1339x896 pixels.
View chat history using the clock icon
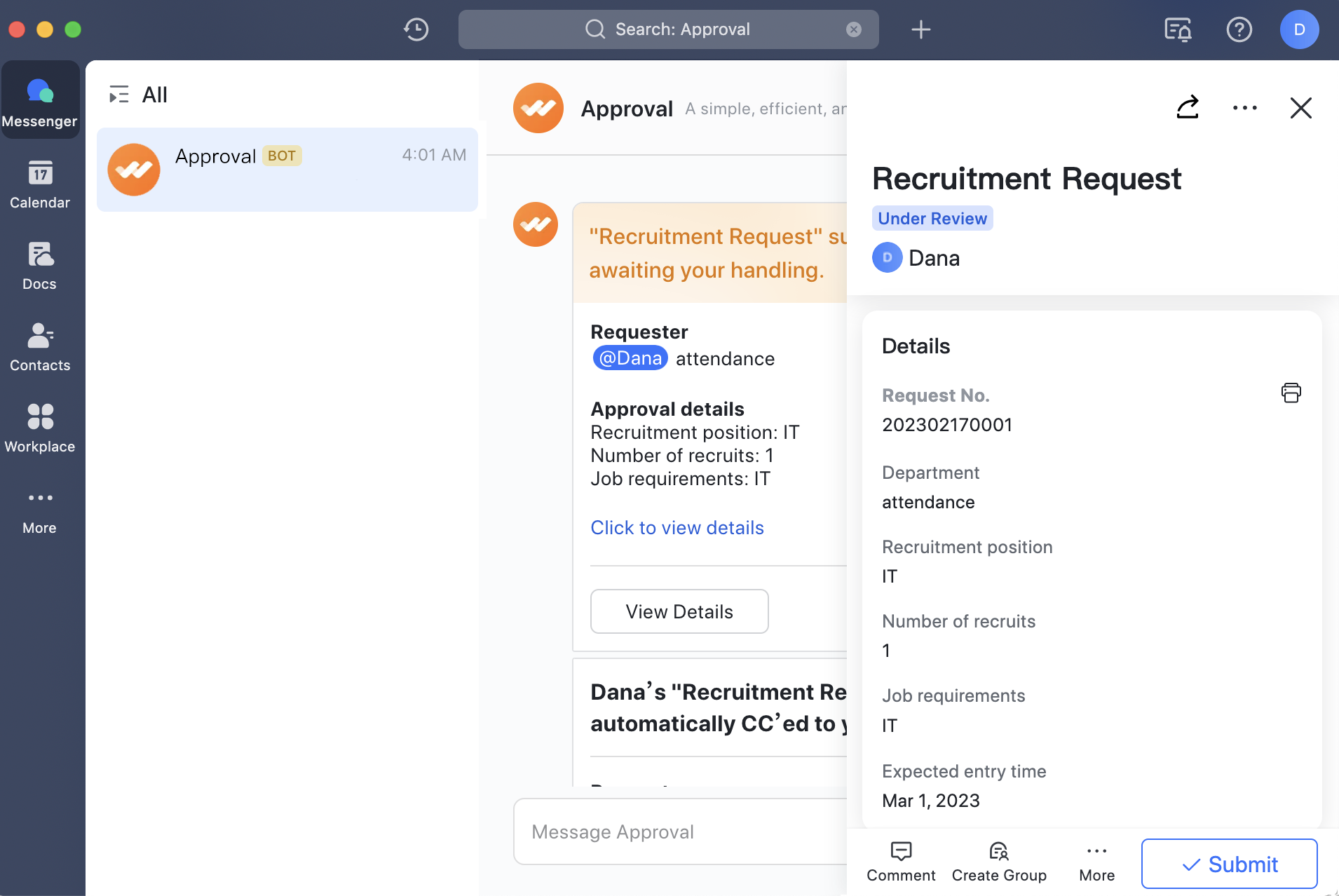pos(415,29)
